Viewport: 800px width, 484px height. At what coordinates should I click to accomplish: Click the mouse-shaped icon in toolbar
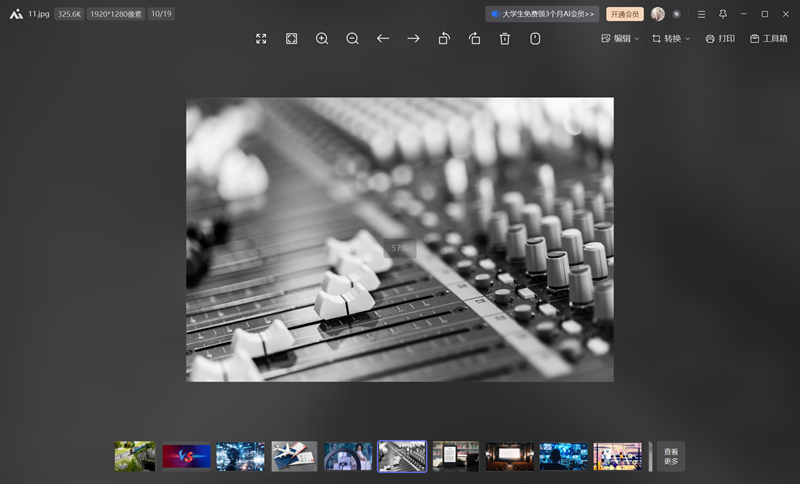[x=535, y=38]
